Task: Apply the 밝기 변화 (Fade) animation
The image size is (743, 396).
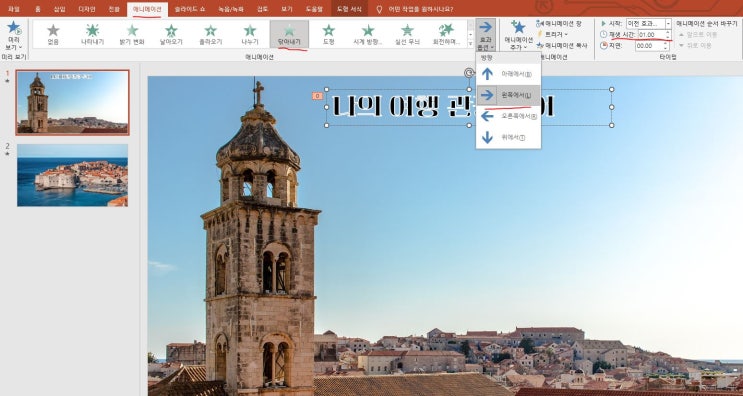Action: pyautogui.click(x=132, y=34)
